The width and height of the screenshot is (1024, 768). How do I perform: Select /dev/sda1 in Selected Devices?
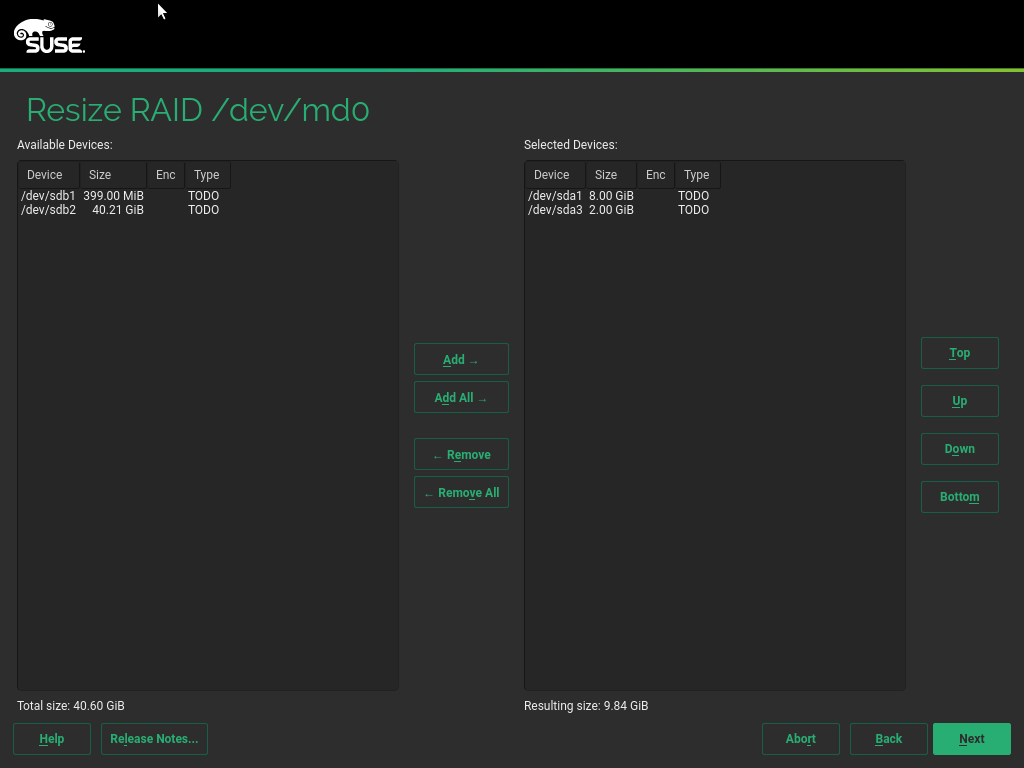pyautogui.click(x=555, y=196)
